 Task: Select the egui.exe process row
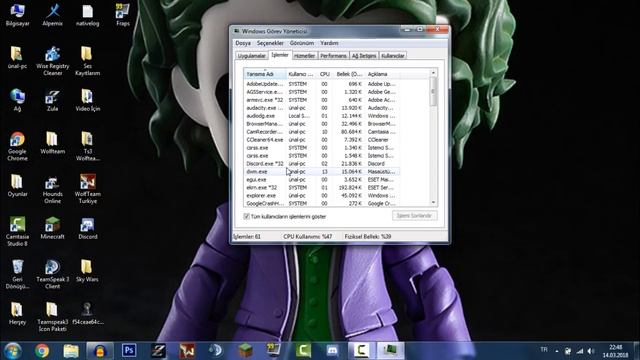click(322, 180)
